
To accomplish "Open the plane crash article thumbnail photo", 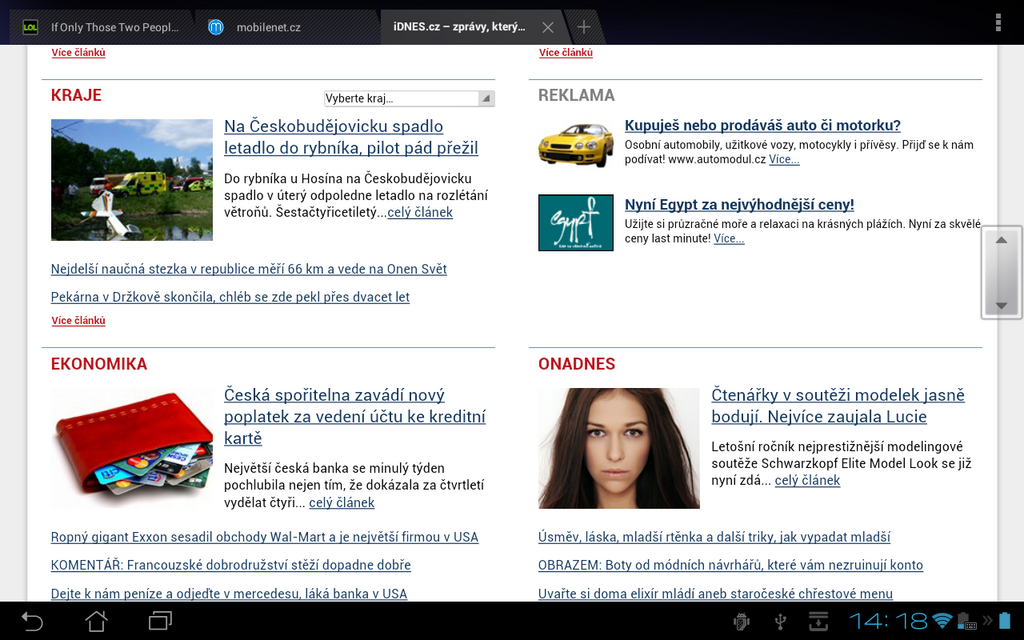I will 132,180.
